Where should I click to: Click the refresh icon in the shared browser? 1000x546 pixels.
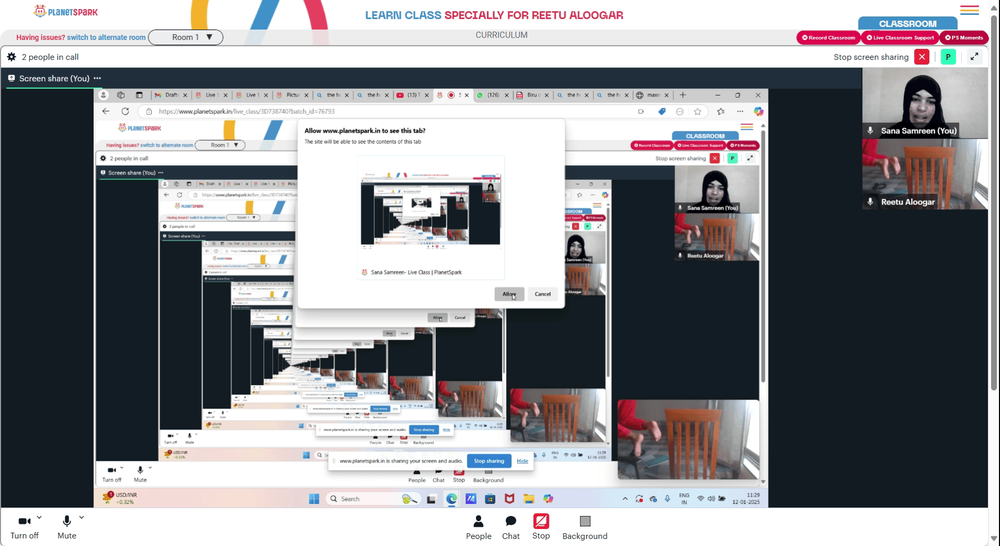125,111
